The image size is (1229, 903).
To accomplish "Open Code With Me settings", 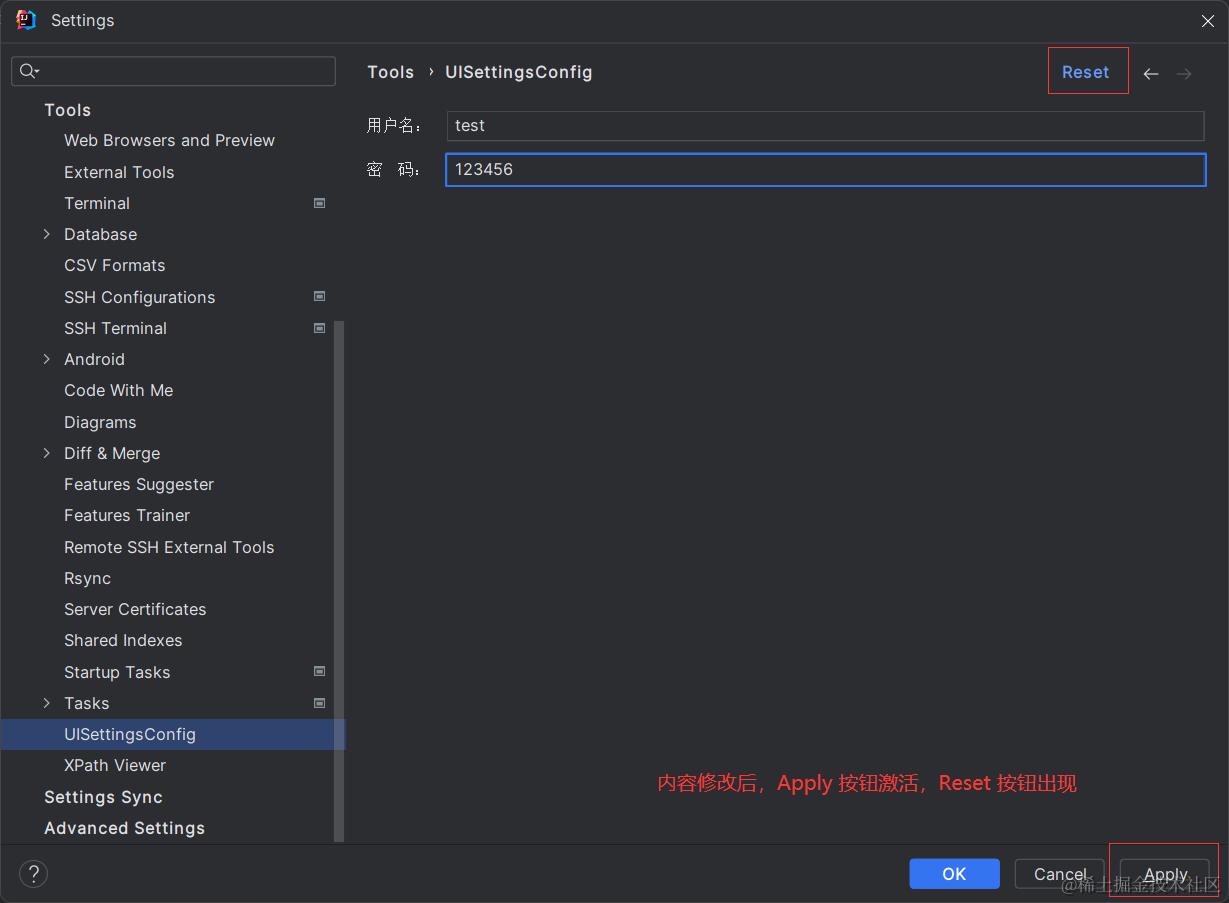I will pyautogui.click(x=118, y=390).
